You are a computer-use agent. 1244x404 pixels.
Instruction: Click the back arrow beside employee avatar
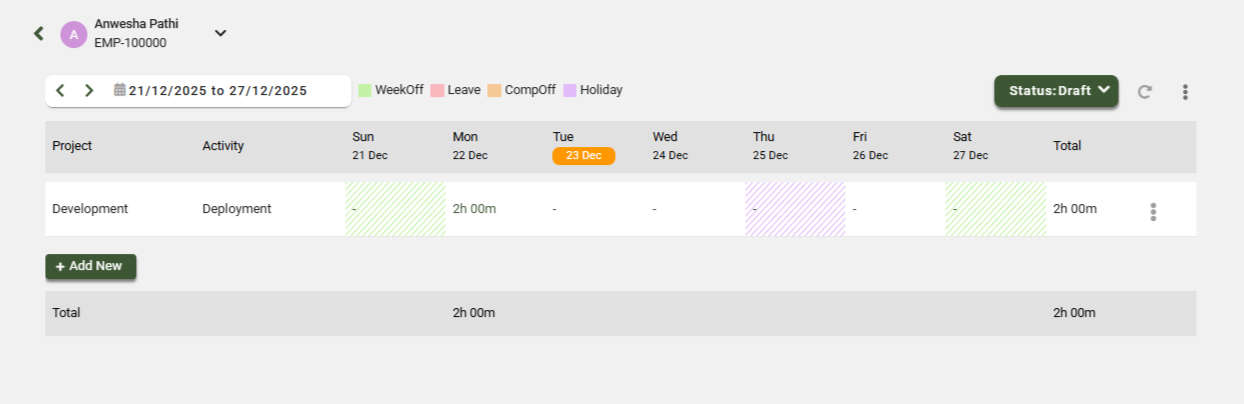[x=39, y=33]
